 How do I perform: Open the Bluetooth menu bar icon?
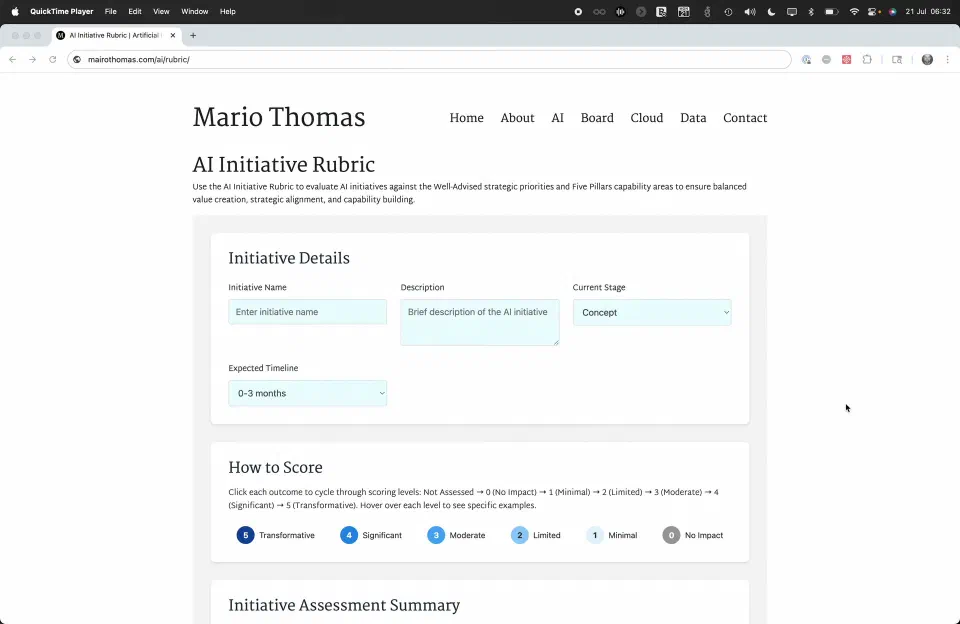click(811, 12)
